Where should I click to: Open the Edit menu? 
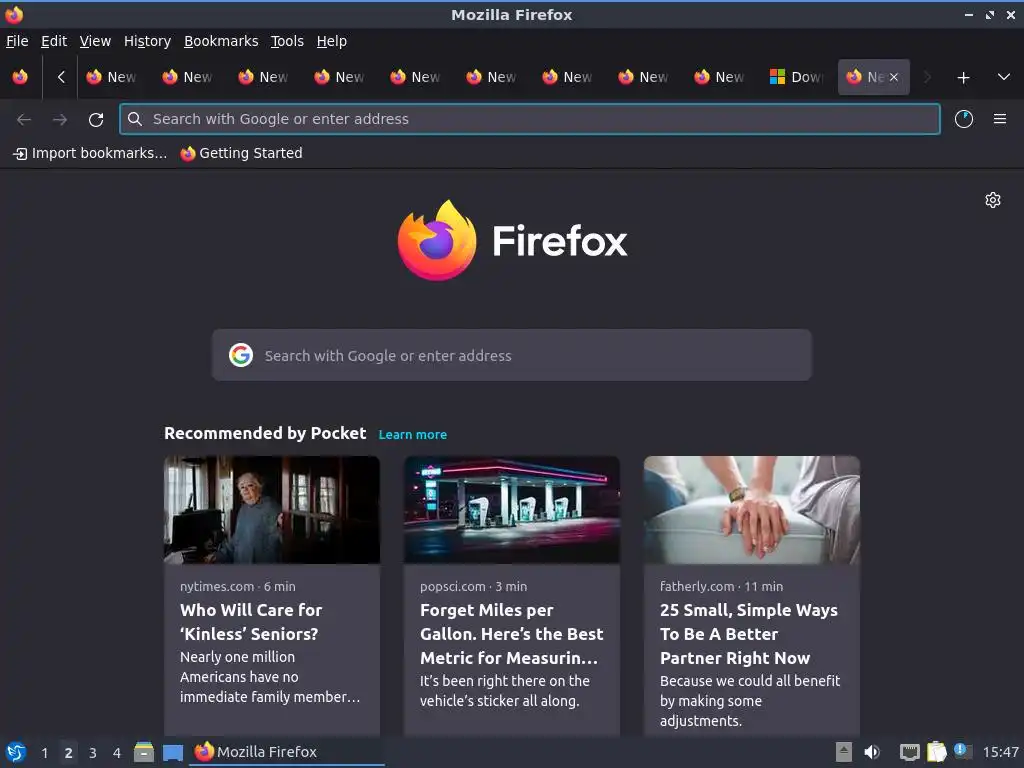[54, 41]
